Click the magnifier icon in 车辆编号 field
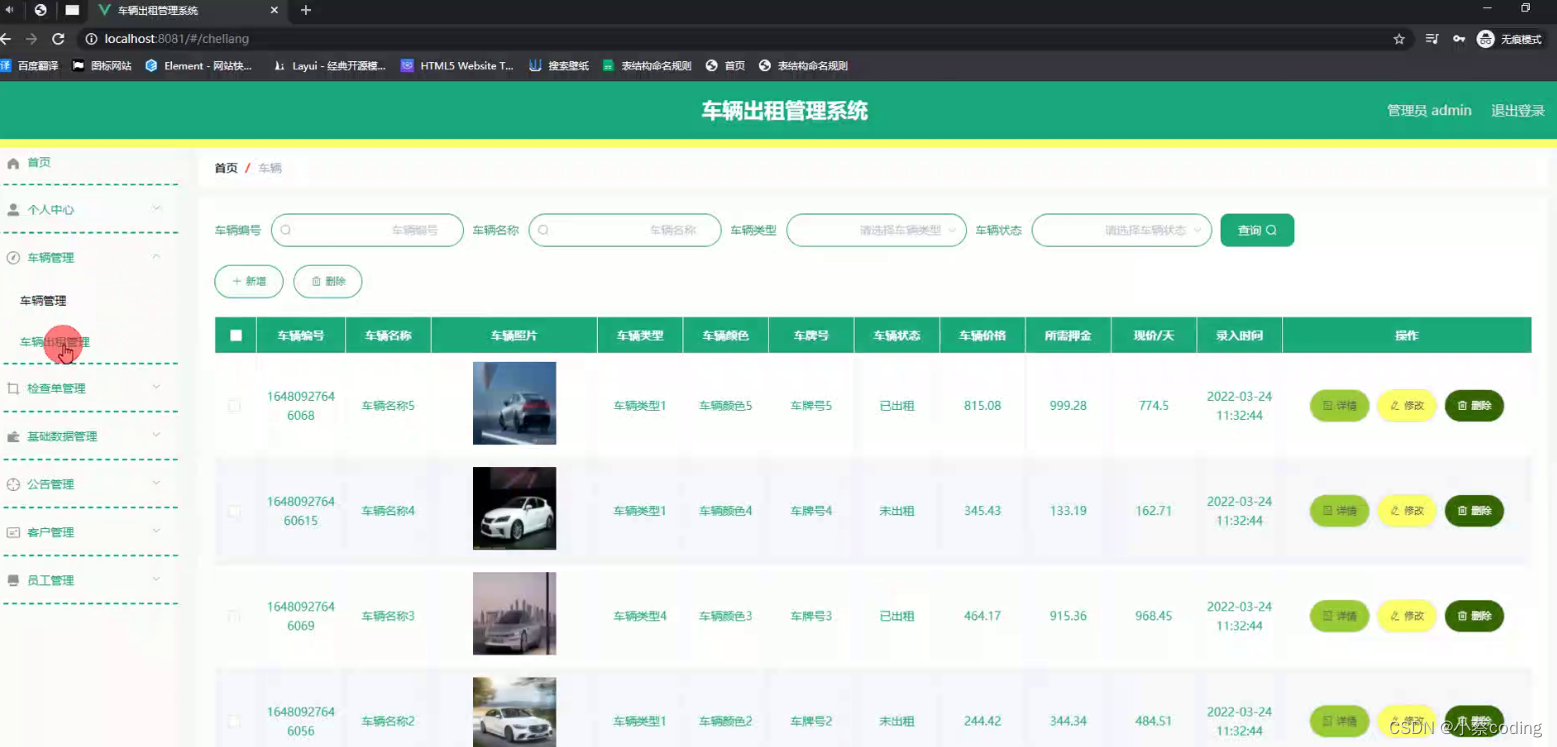 pos(285,230)
